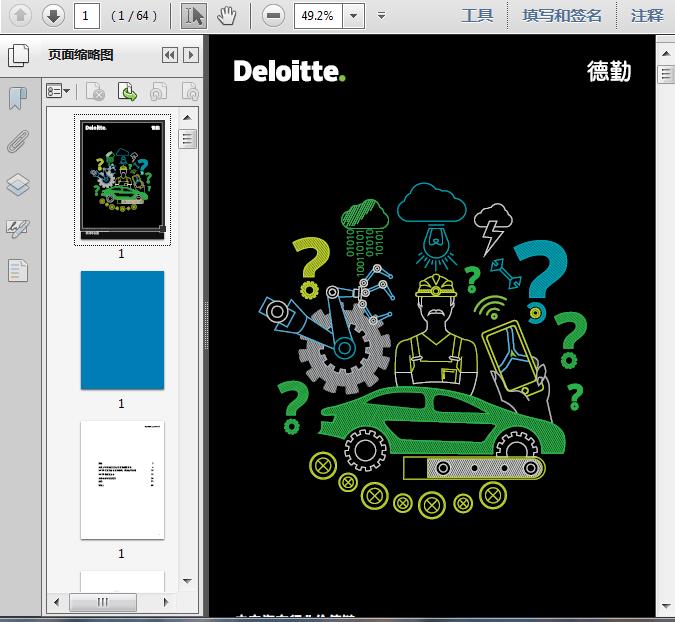Image resolution: width=675 pixels, height=622 pixels.
Task: Go to the next page with down arrow
Action: [53, 15]
